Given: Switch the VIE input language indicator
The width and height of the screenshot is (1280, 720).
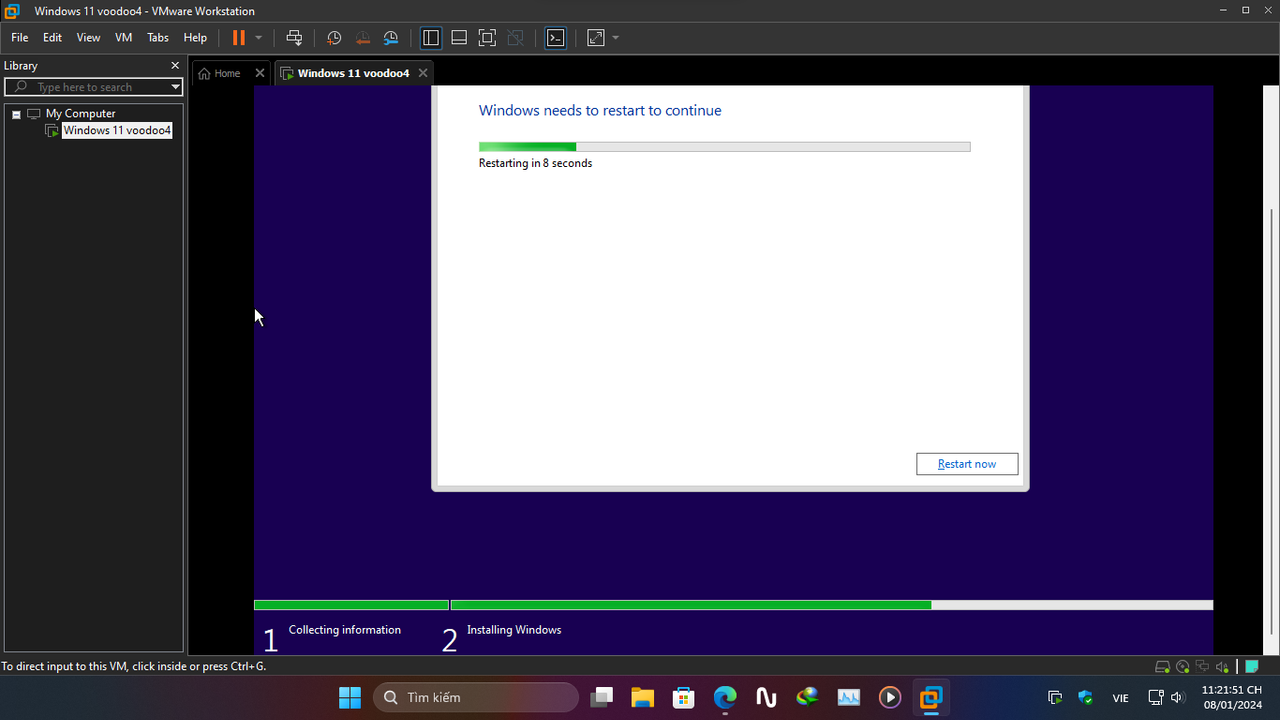Looking at the screenshot, I should (x=1120, y=698).
